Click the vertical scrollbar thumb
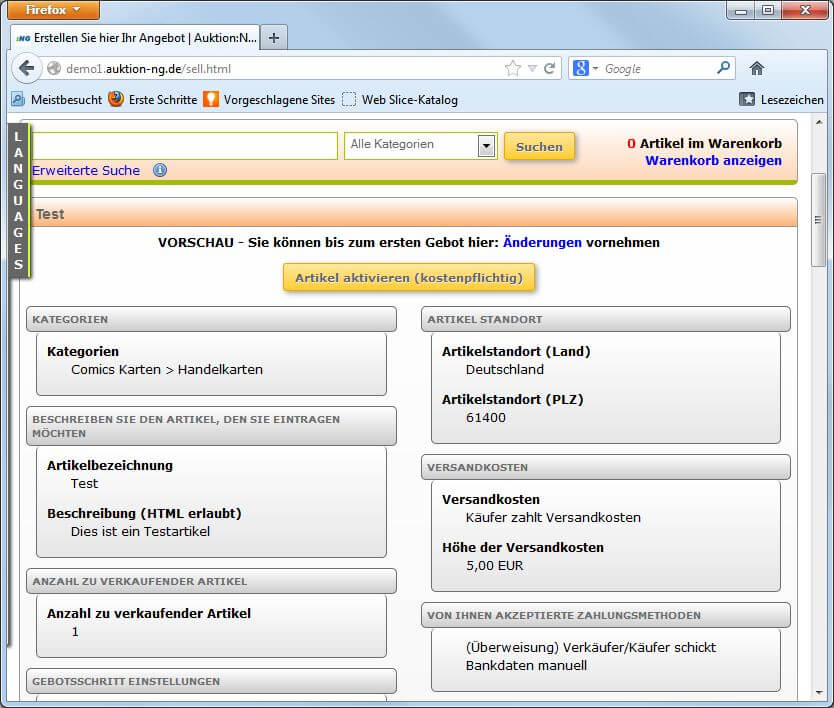The height and width of the screenshot is (708, 834). [818, 220]
